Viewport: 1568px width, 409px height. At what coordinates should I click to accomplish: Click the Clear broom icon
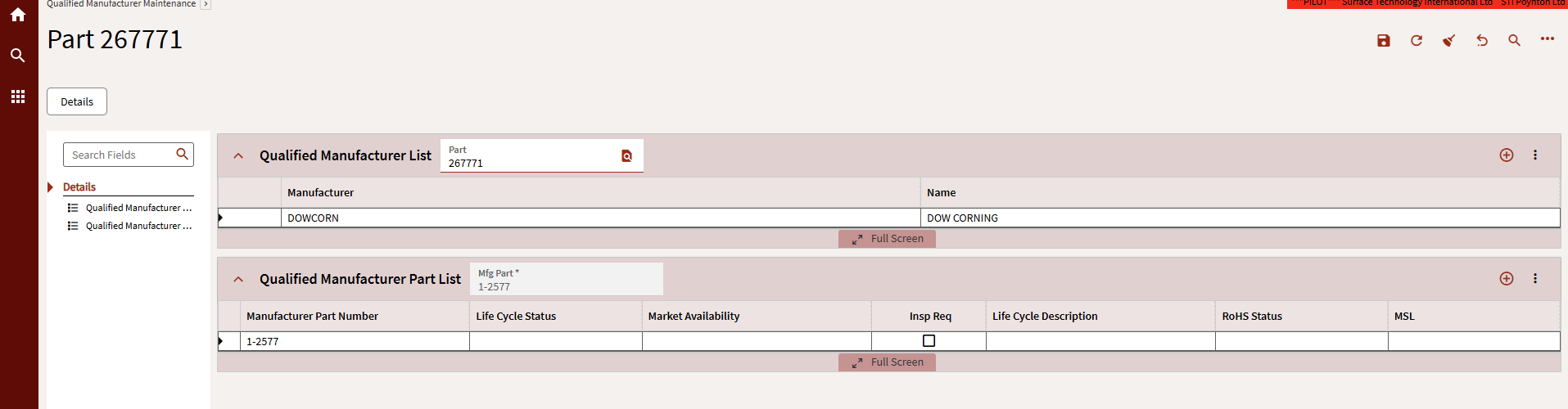pyautogui.click(x=1449, y=41)
